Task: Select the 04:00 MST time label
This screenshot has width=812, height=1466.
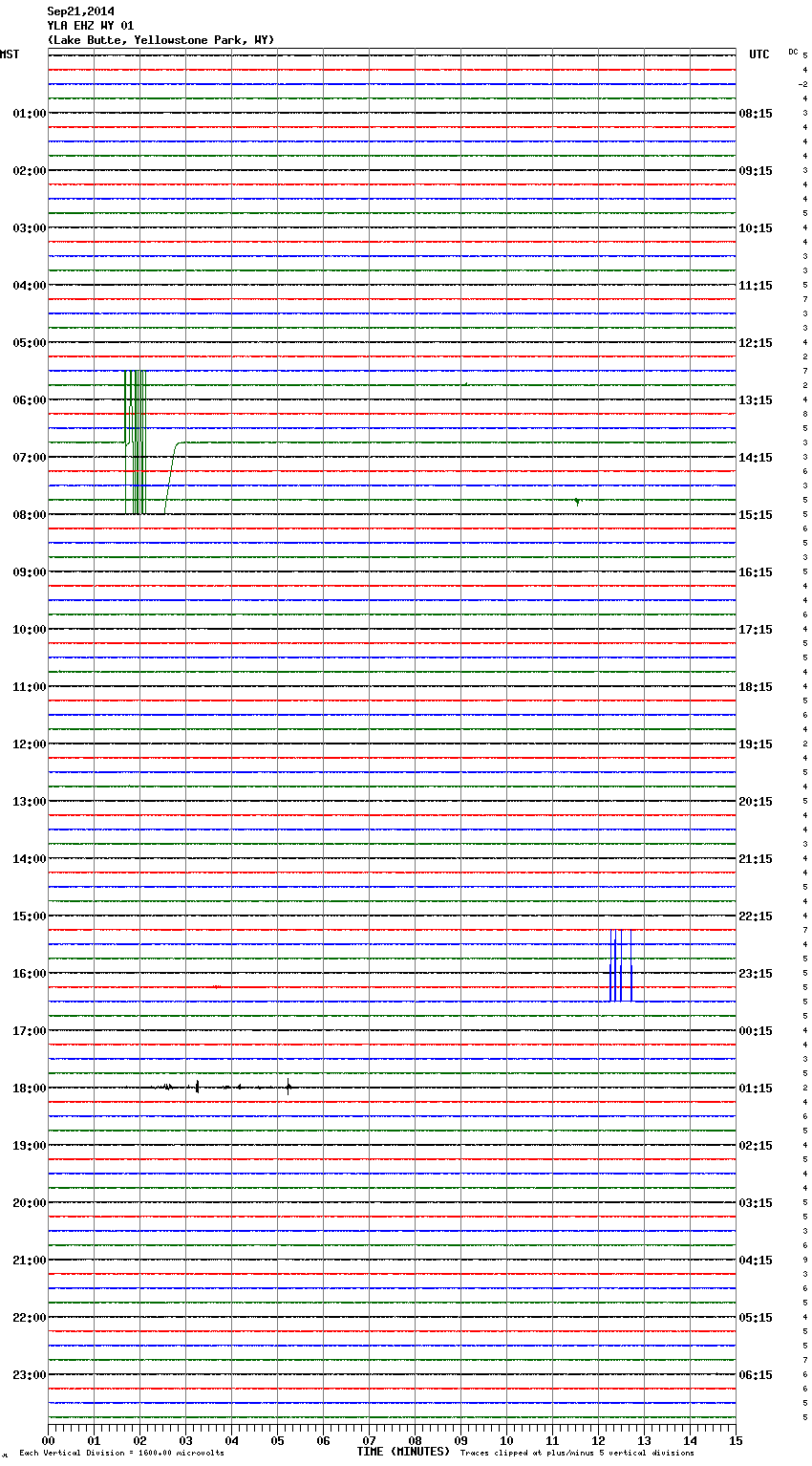Action: tap(30, 286)
